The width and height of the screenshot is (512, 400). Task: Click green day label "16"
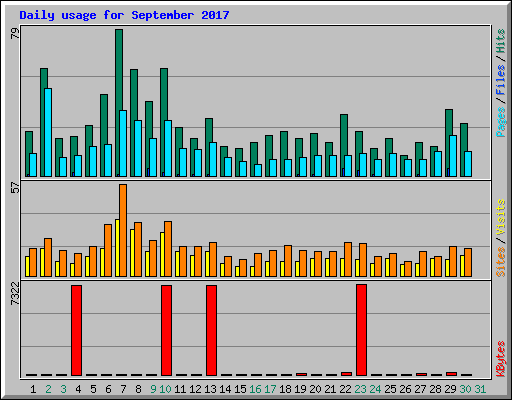255,389
